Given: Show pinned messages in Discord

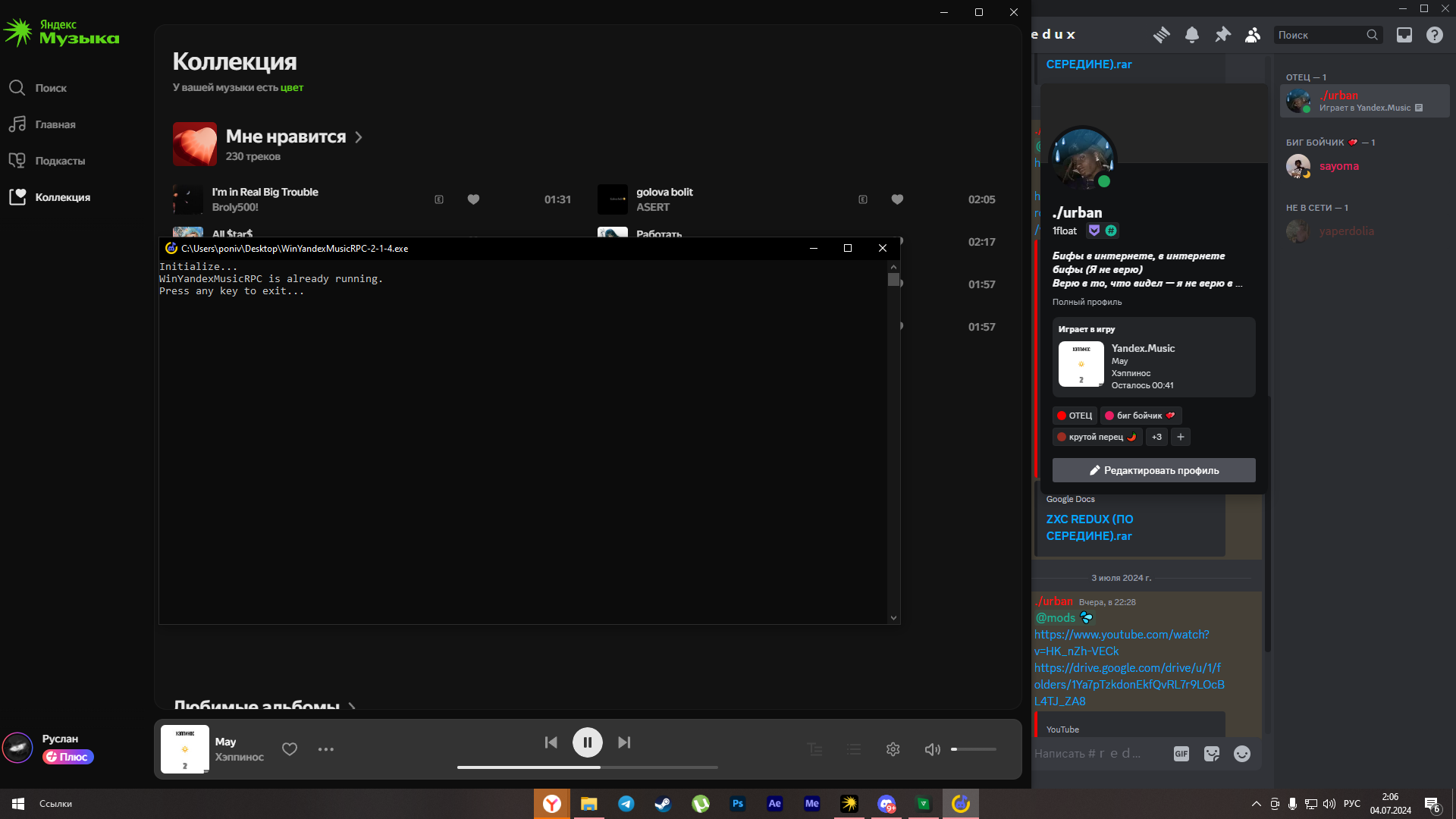Looking at the screenshot, I should click(x=1222, y=35).
